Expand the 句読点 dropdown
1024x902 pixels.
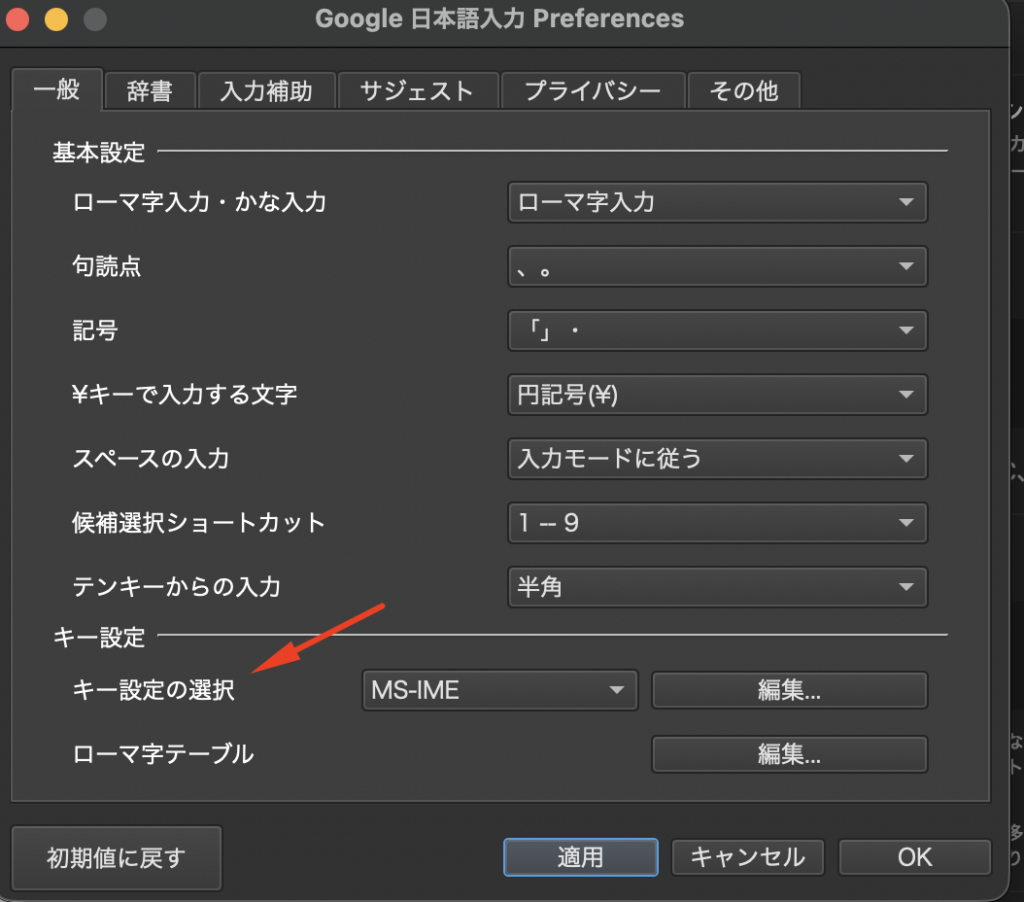point(717,266)
